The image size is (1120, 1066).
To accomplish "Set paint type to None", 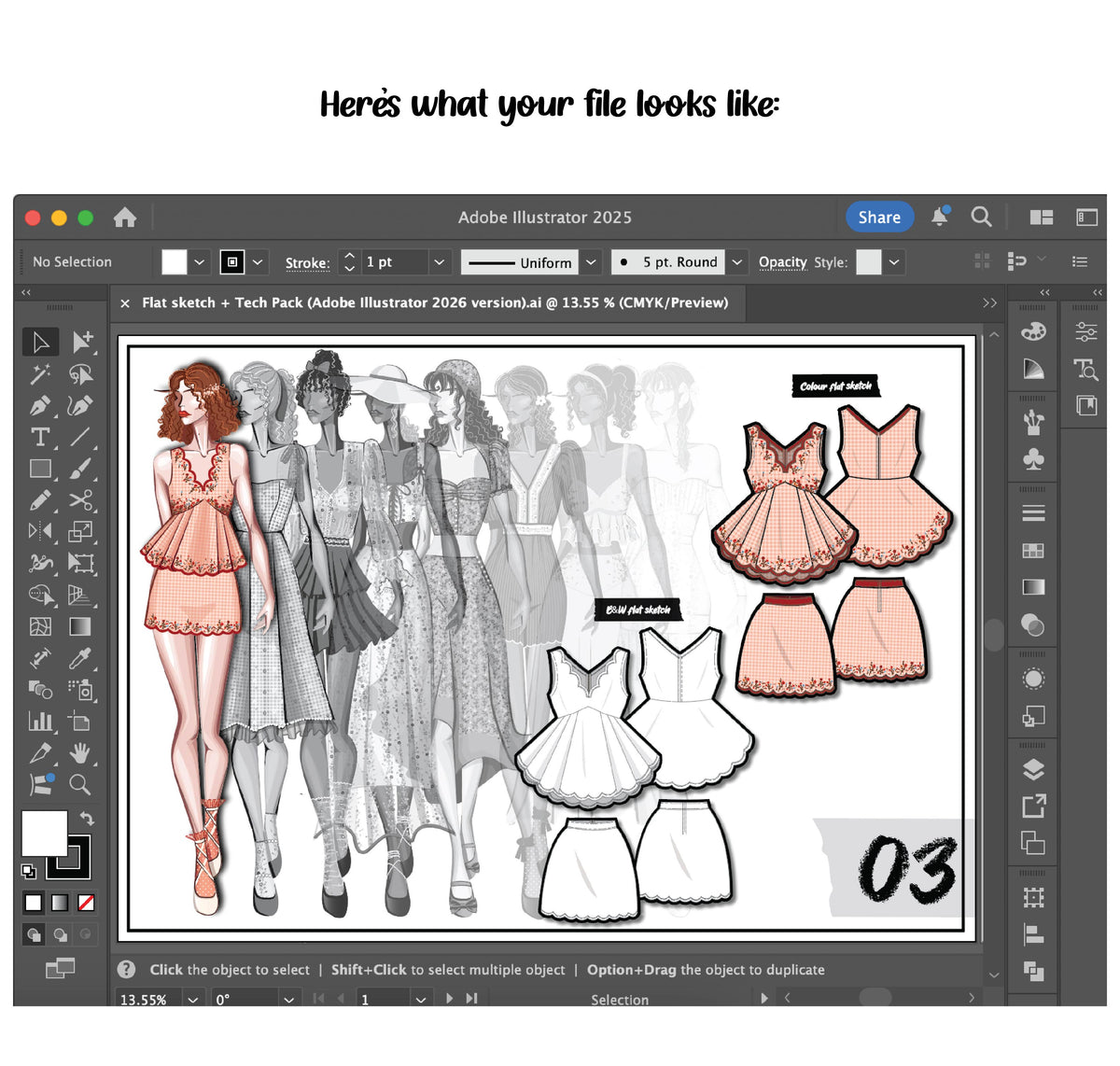I will pyautogui.click(x=86, y=903).
